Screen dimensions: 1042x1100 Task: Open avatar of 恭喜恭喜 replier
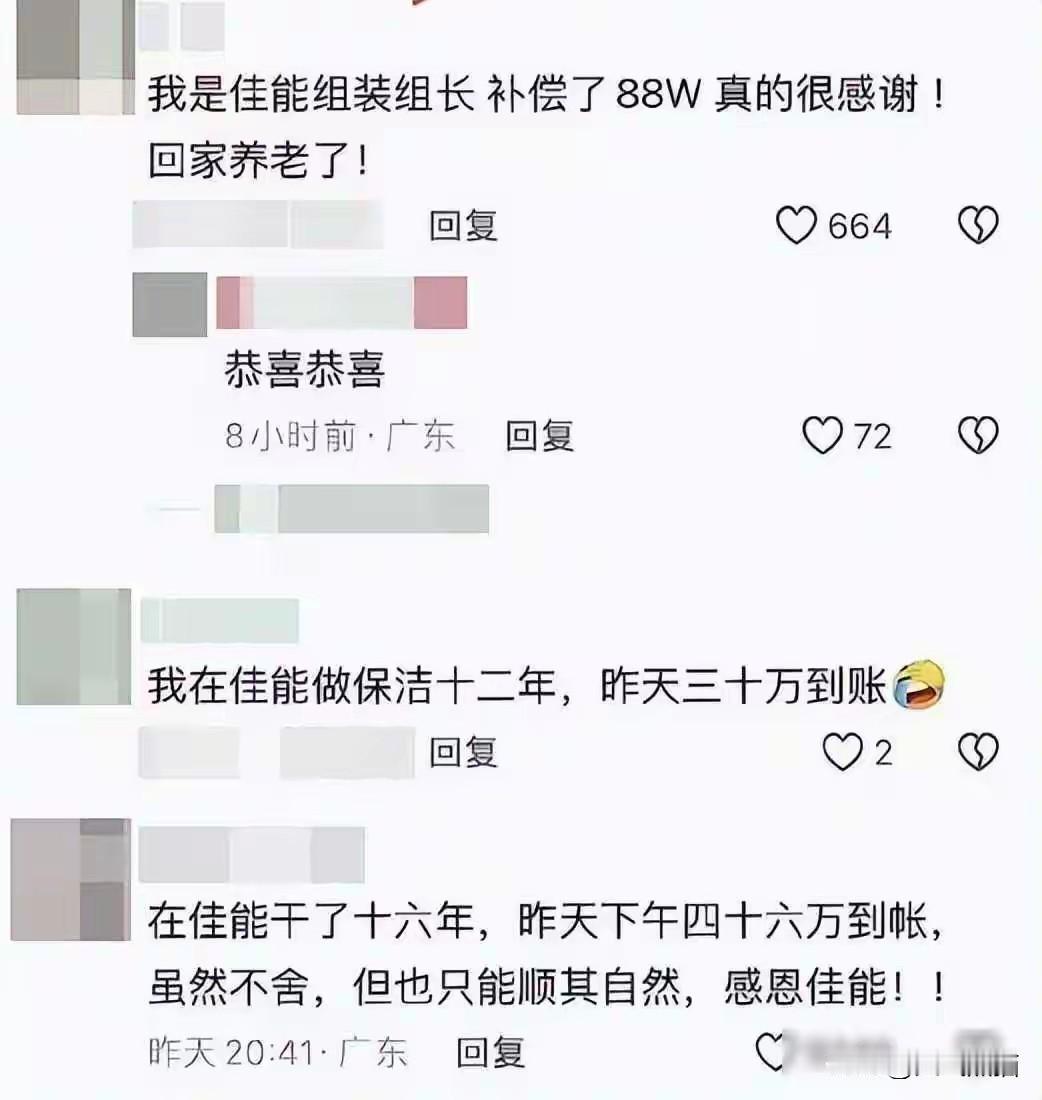click(x=170, y=304)
